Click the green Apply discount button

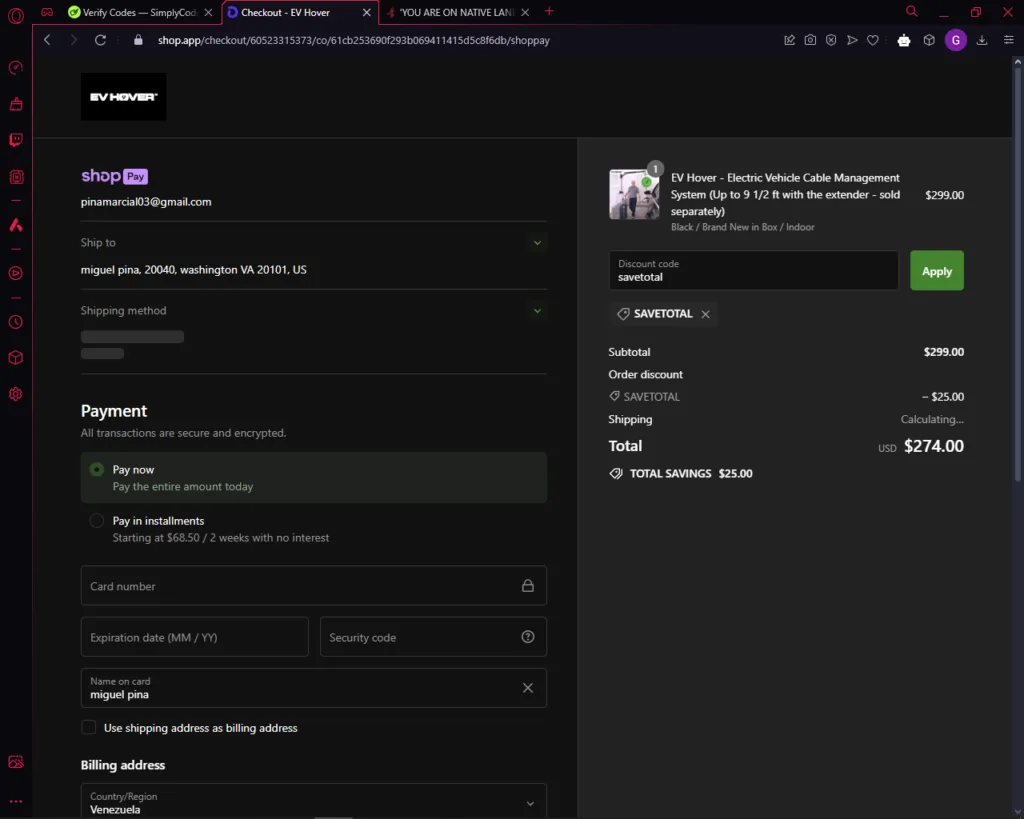pos(936,271)
